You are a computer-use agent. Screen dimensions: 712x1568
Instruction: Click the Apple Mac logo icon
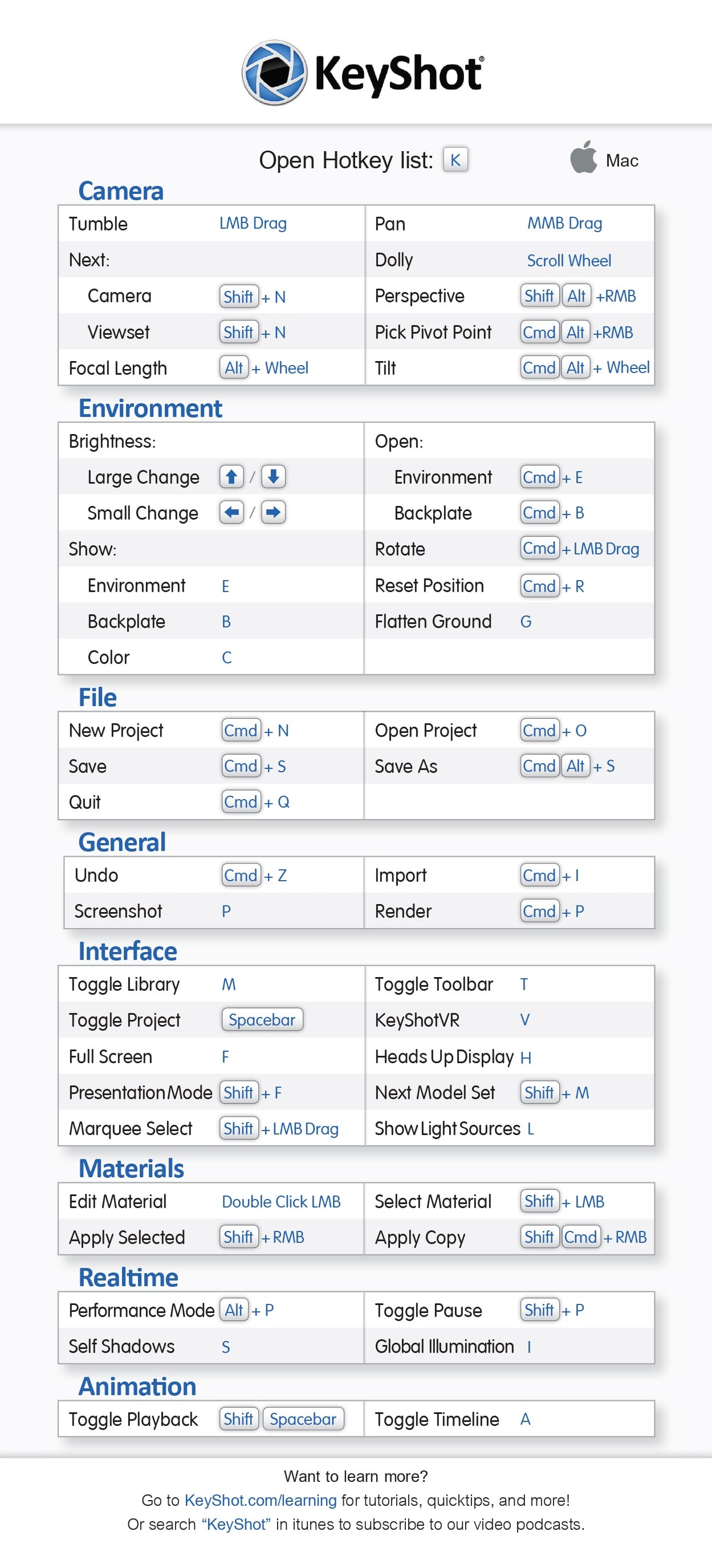583,157
